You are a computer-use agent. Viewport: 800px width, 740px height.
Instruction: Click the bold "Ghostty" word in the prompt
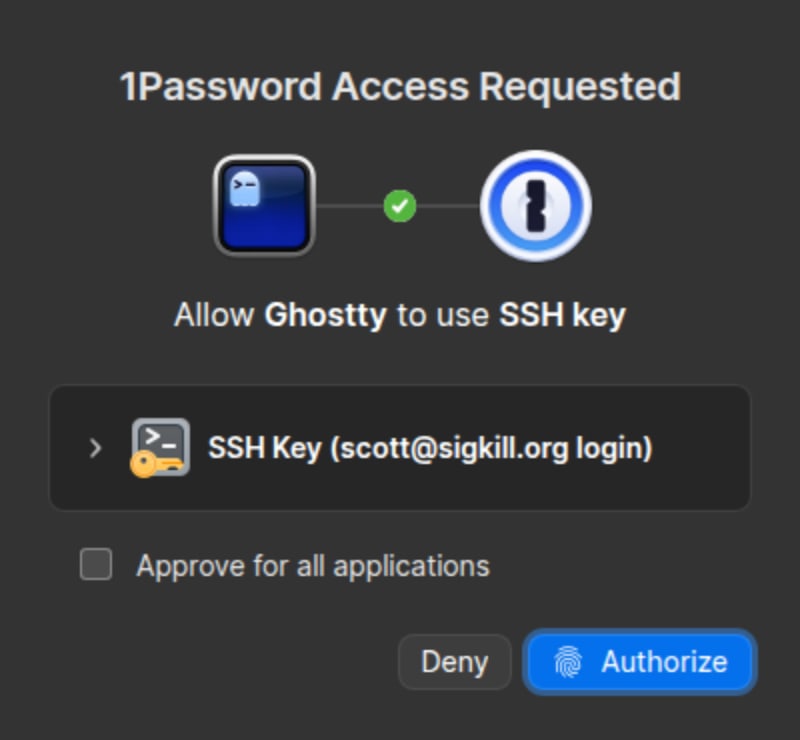point(325,316)
